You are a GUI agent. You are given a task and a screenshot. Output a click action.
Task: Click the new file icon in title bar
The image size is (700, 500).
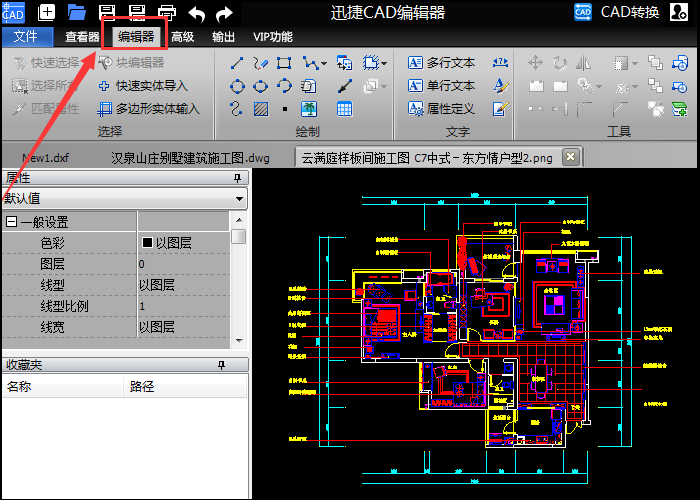pyautogui.click(x=46, y=13)
